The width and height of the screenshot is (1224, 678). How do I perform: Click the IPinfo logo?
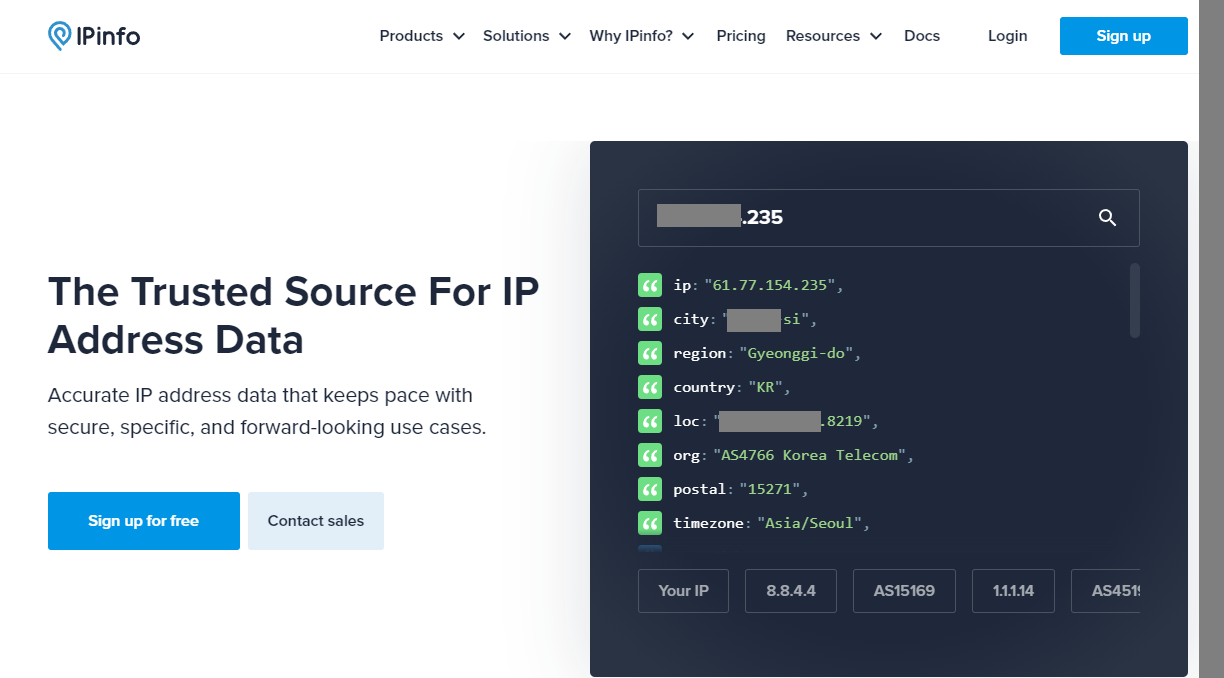pyautogui.click(x=94, y=36)
